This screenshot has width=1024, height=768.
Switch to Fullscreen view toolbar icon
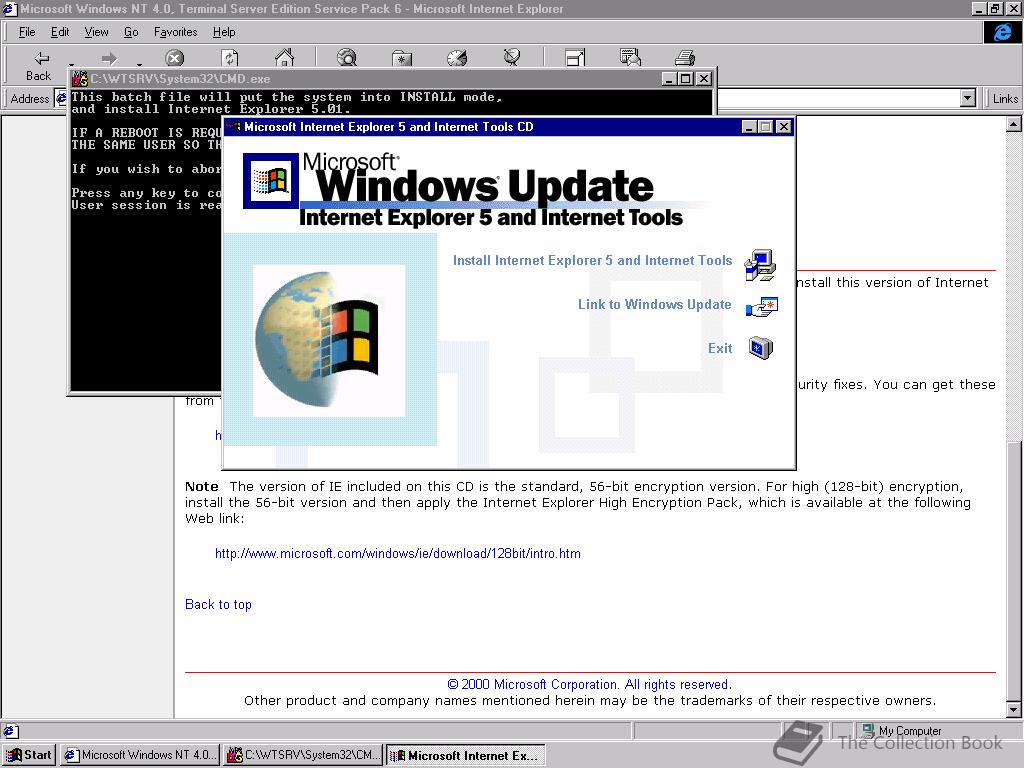coord(575,58)
